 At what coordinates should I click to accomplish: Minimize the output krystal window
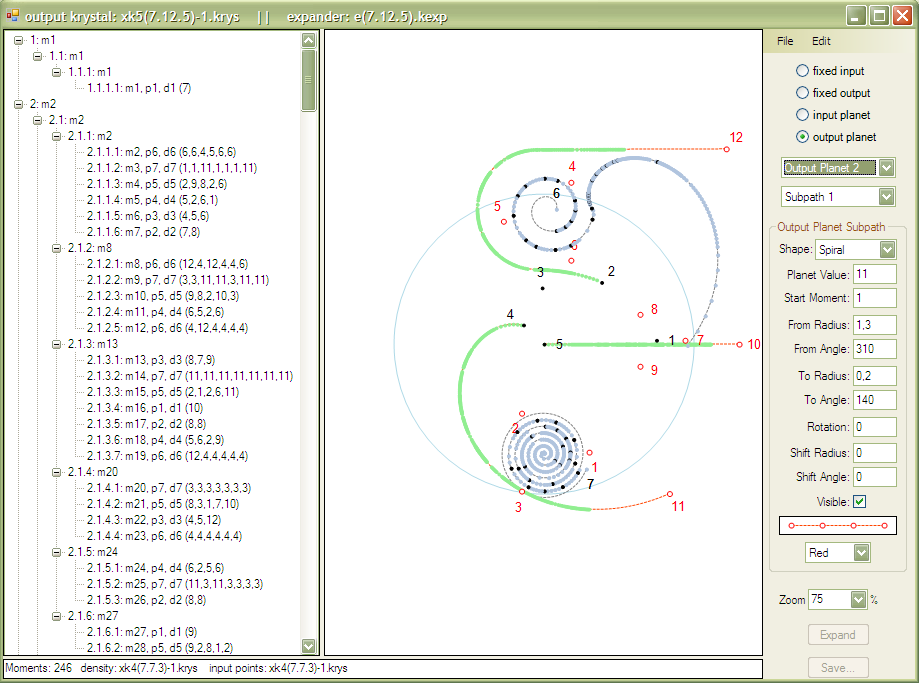click(x=856, y=15)
